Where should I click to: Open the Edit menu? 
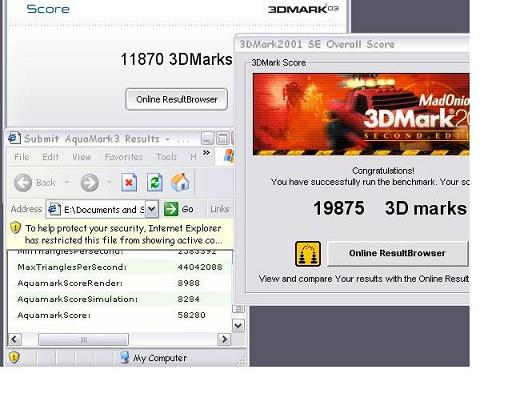click(x=50, y=157)
